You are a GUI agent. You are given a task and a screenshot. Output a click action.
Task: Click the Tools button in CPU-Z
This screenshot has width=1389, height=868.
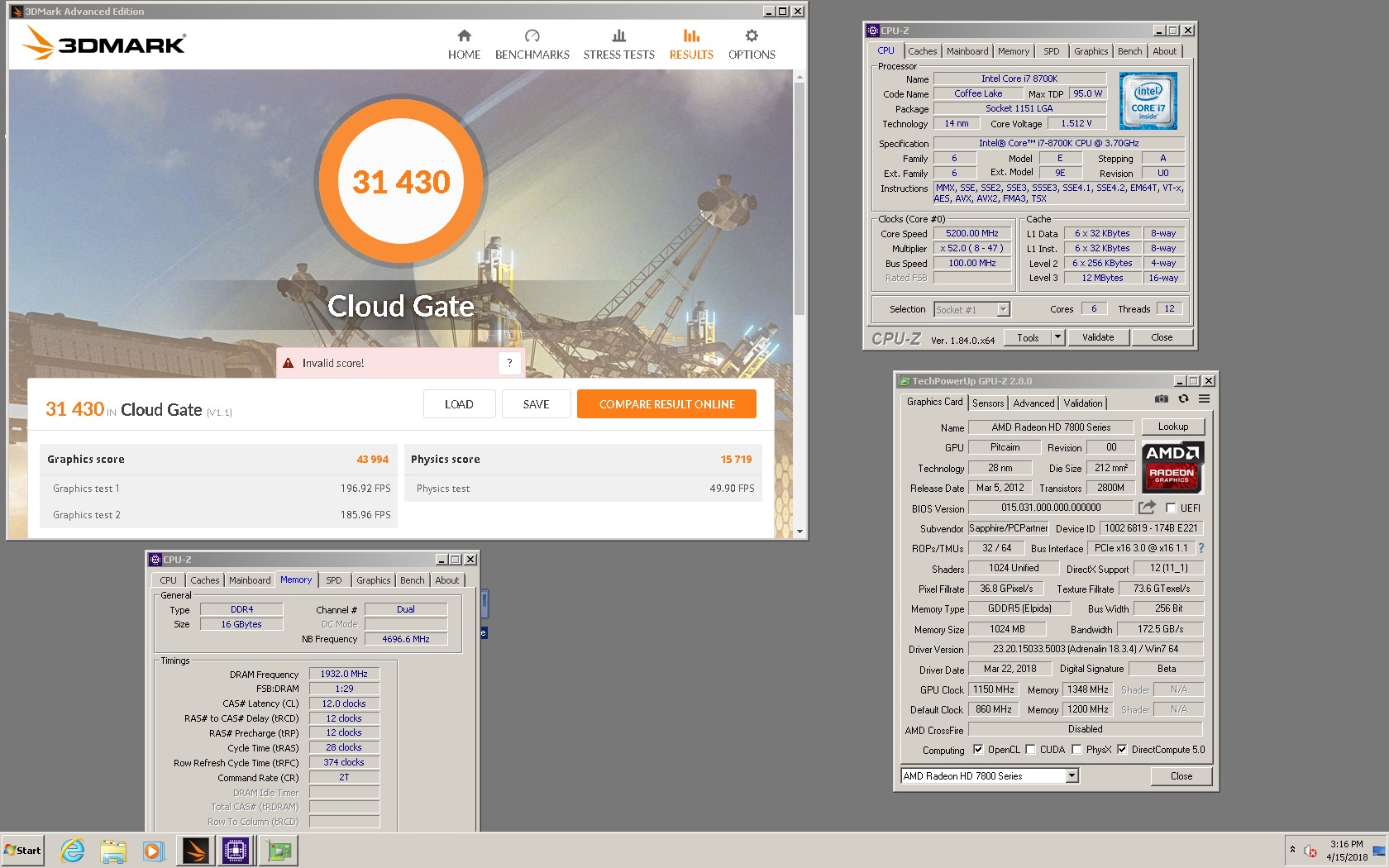(x=1028, y=337)
